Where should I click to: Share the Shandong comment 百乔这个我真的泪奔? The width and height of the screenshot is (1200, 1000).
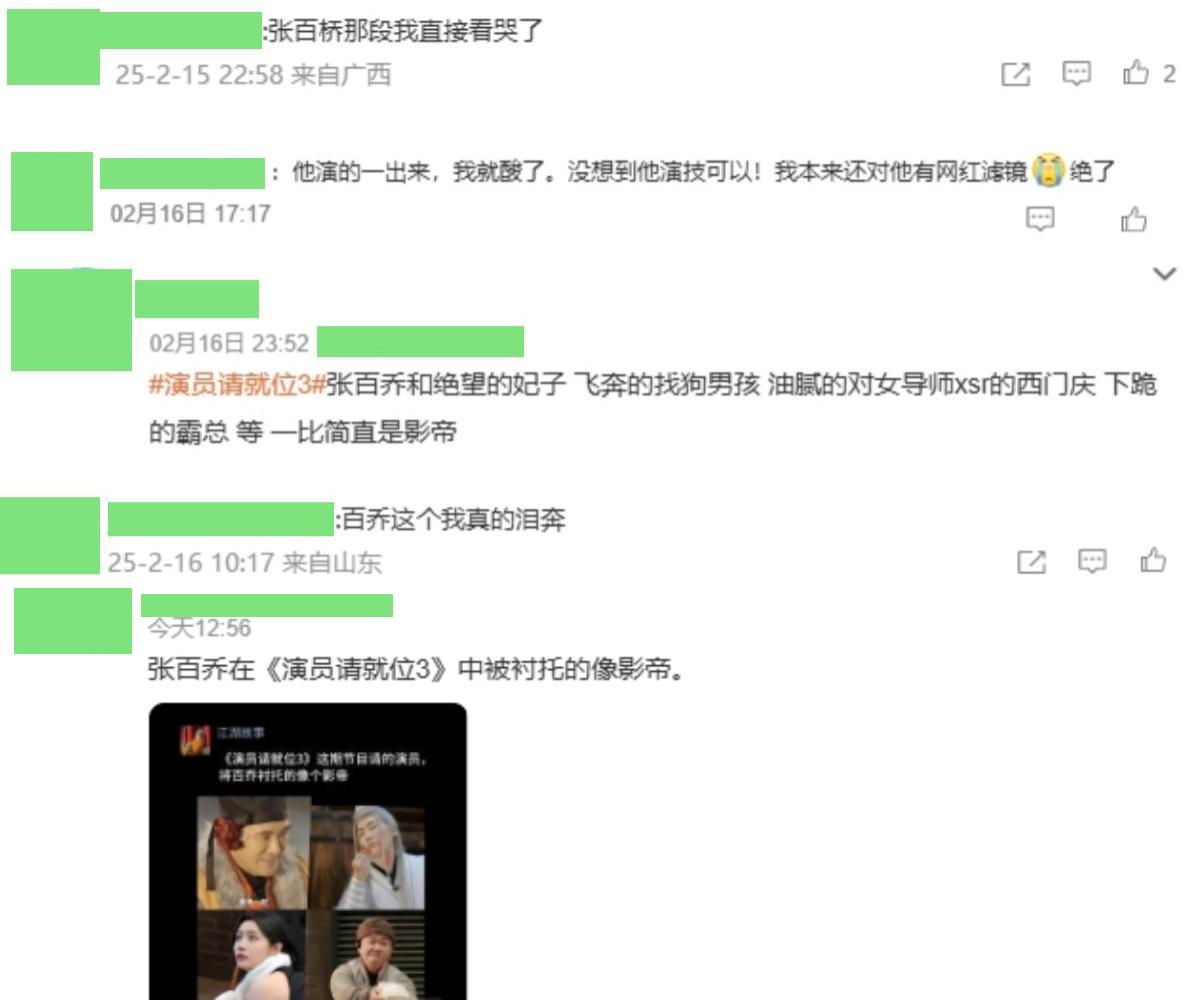[x=1031, y=562]
